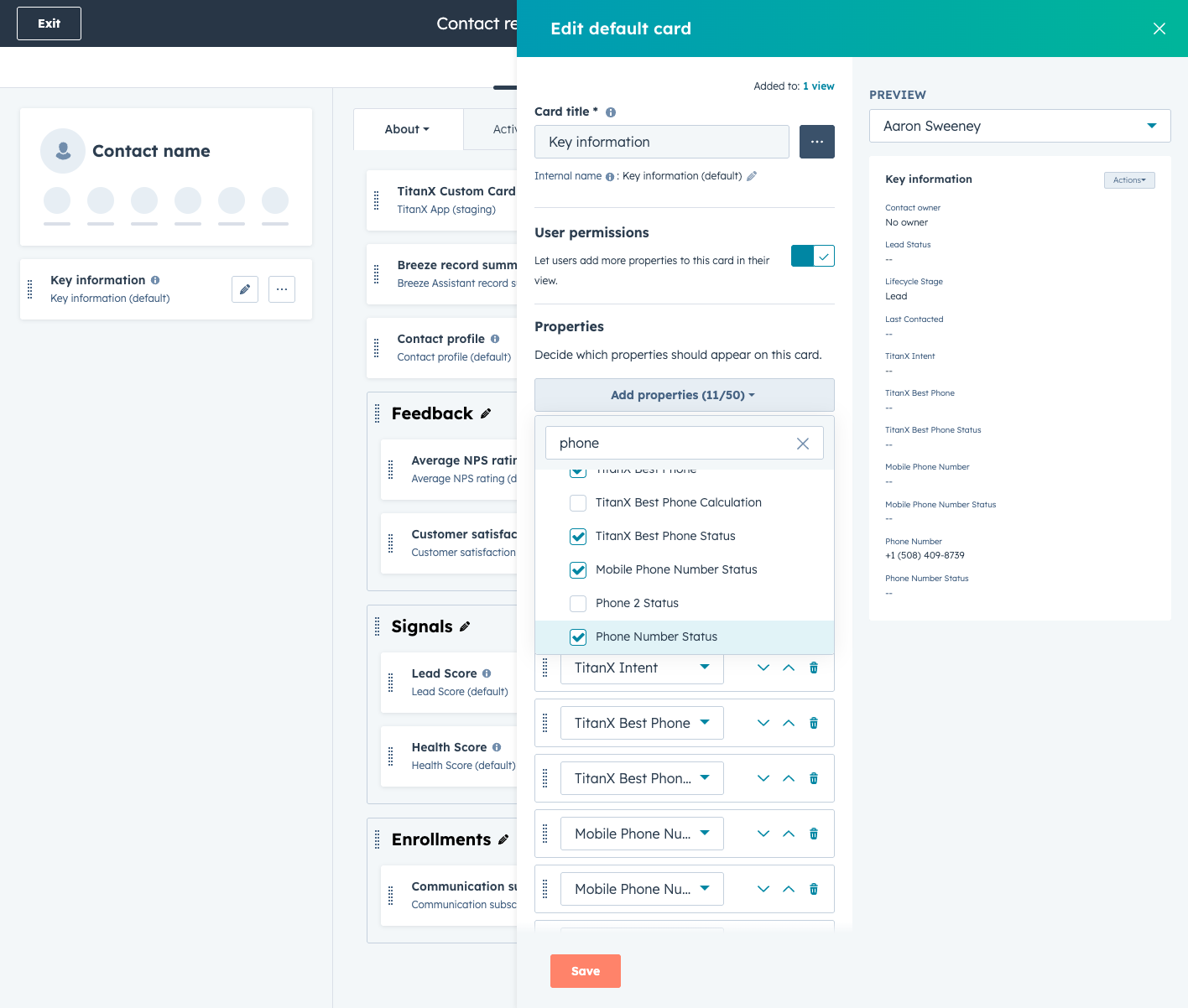1188x1008 pixels.
Task: Uncheck TitanX Best Phone Status
Action: pos(578,537)
